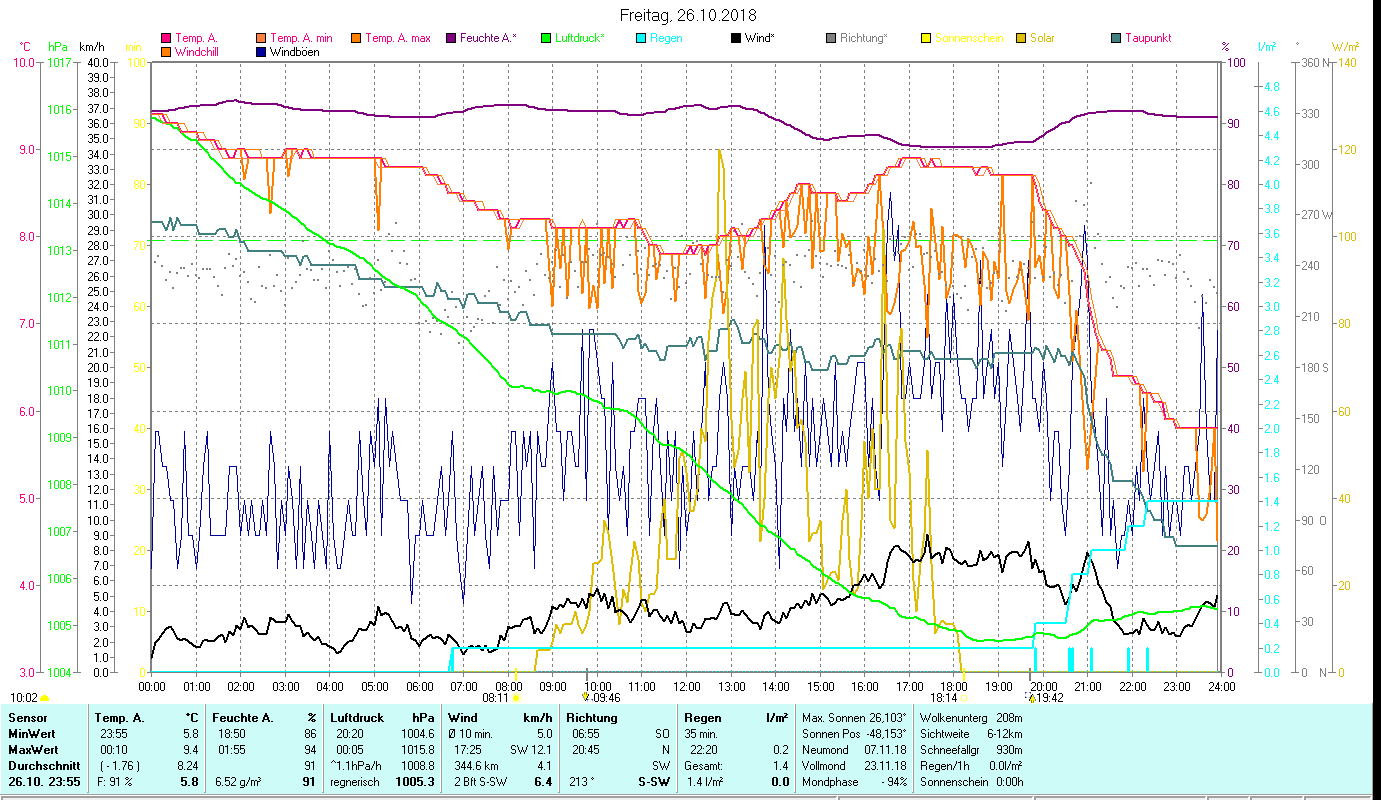The image size is (1381, 800).
Task: Select the dark blue Windböen legend swatch
Action: click(x=262, y=51)
